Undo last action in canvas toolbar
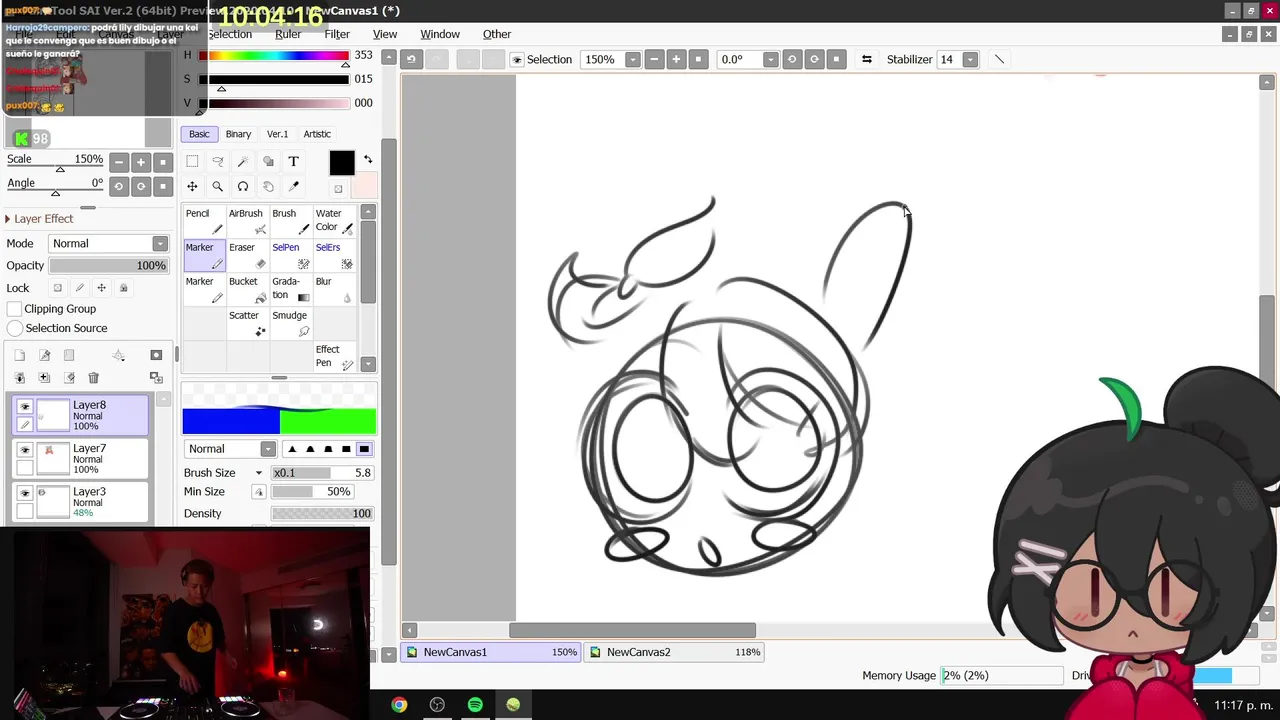This screenshot has height=720, width=1280. (411, 59)
